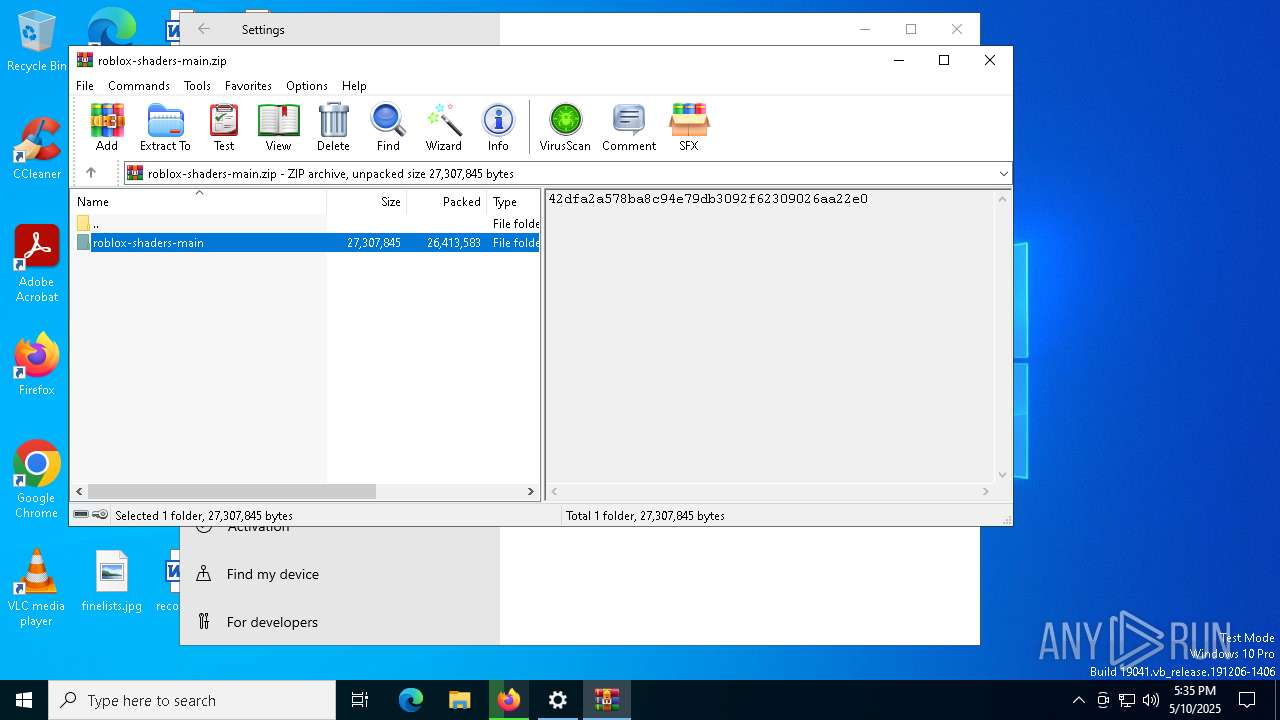Click the Delete trash icon
The width and height of the screenshot is (1280, 720).
(333, 127)
